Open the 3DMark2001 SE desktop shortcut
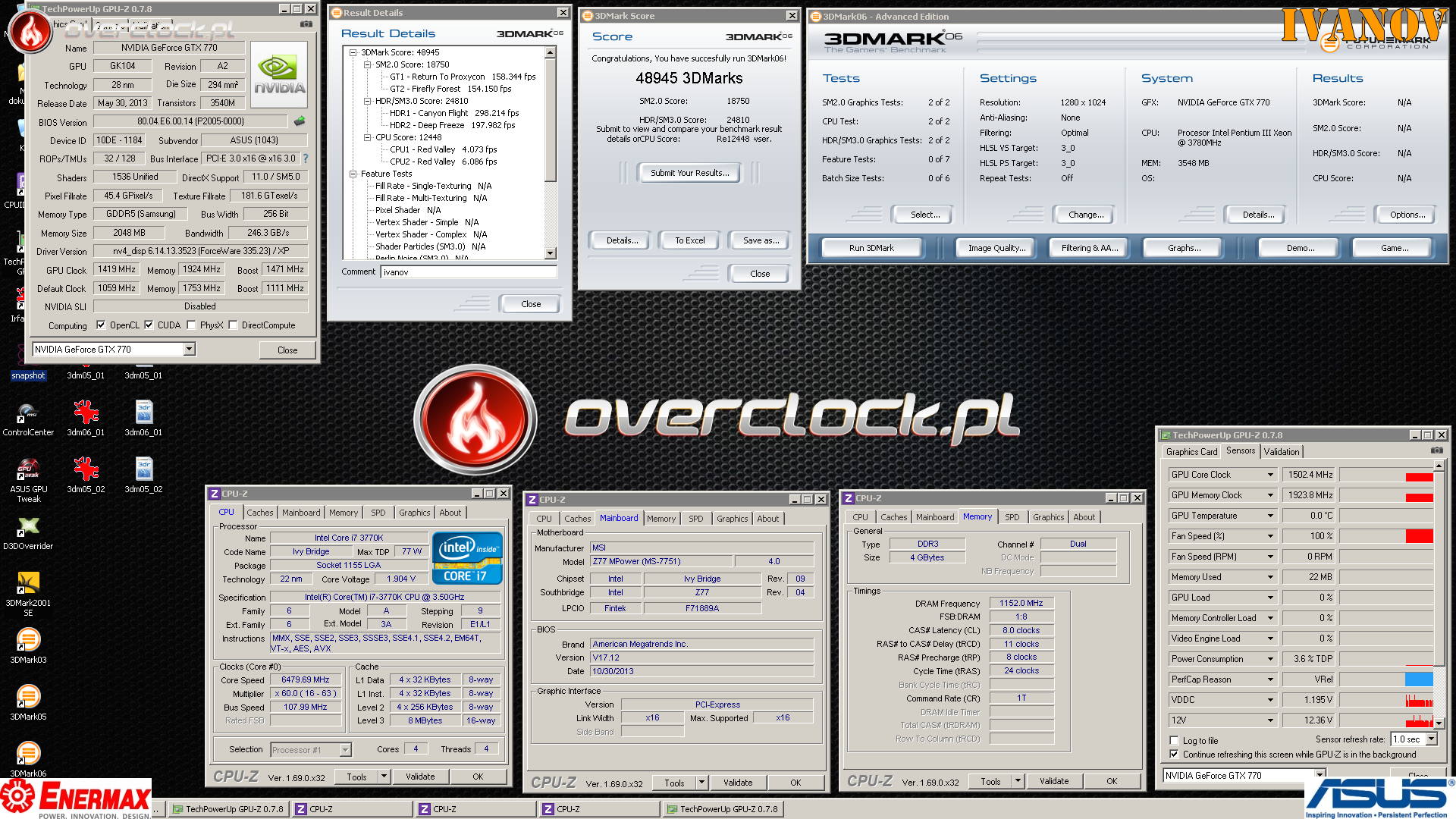The image size is (1456, 819). coord(28,594)
